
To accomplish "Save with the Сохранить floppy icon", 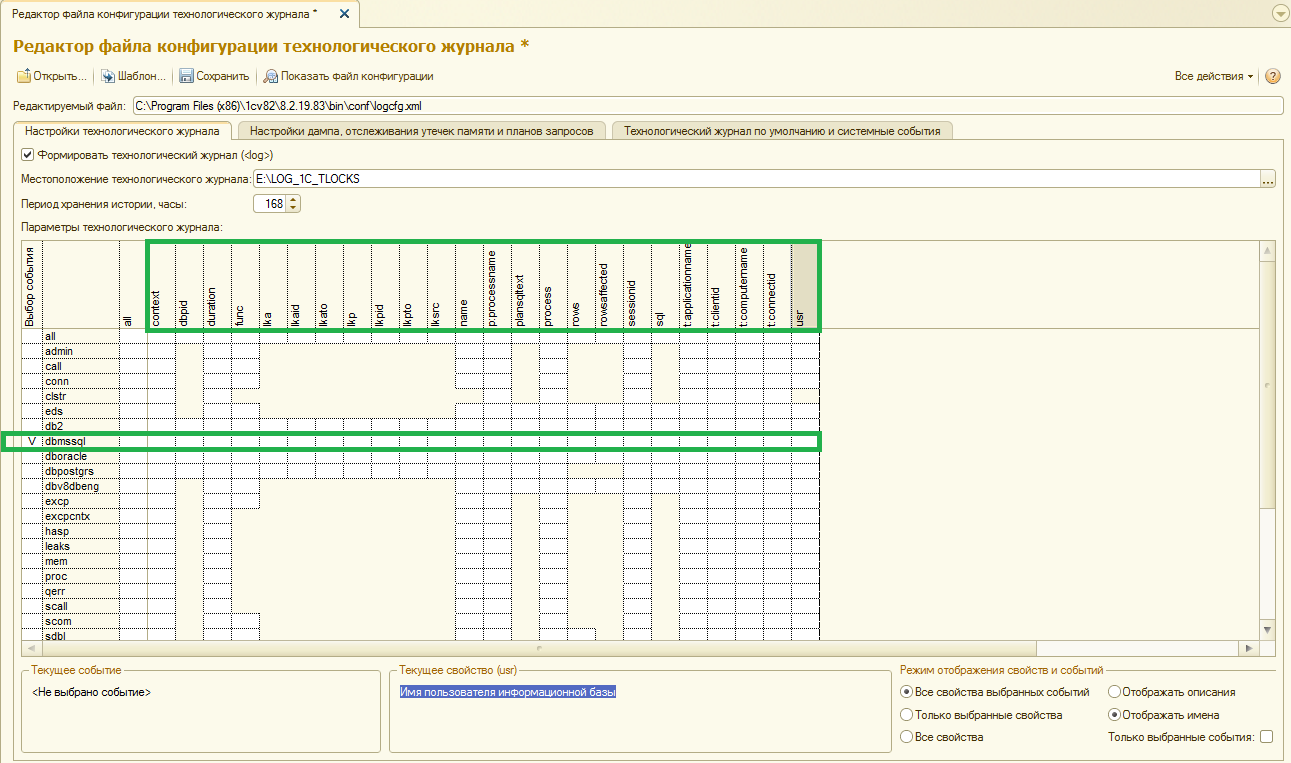I will click(186, 76).
